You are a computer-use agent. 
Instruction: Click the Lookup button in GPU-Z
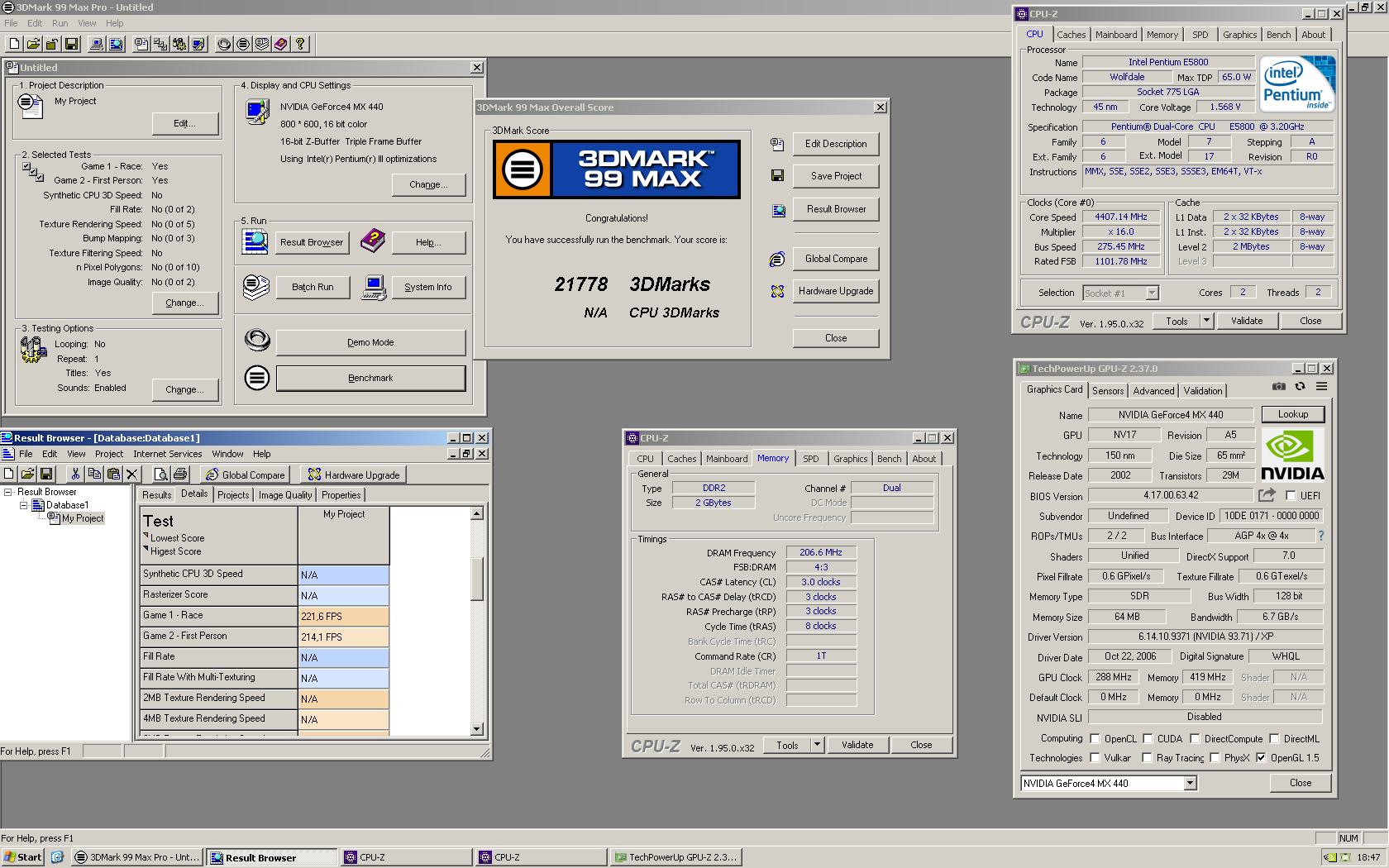point(1292,414)
